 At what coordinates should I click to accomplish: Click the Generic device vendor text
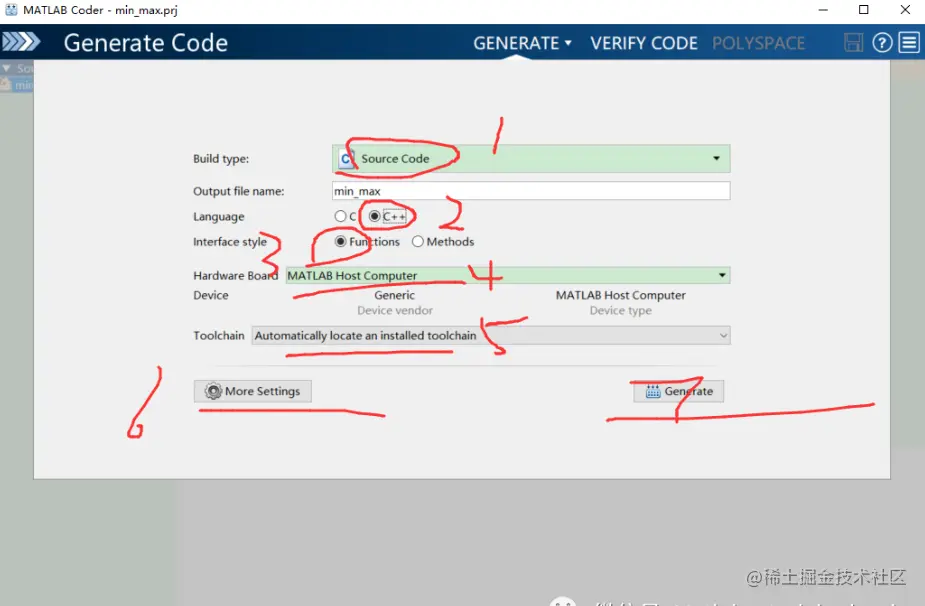[395, 295]
